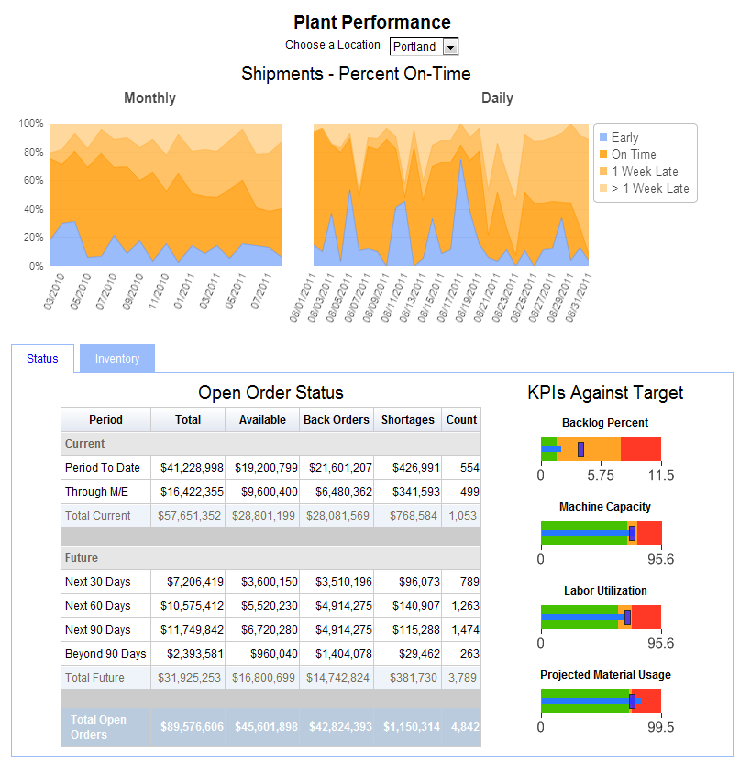Click the Early legend color swatch
Screen dimensions: 736x760
(x=604, y=137)
